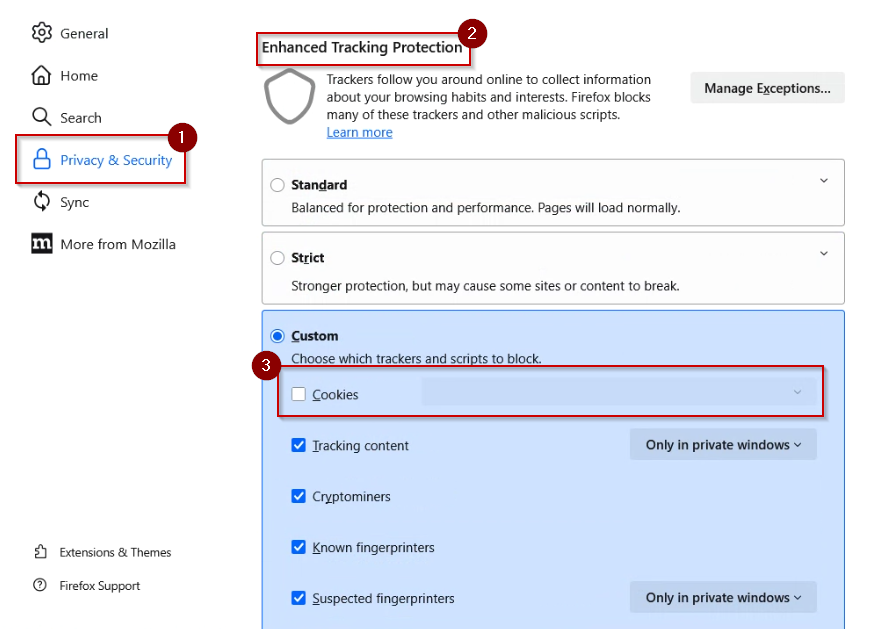The image size is (874, 629).
Task: Expand the Strict section chevron
Action: tap(824, 254)
